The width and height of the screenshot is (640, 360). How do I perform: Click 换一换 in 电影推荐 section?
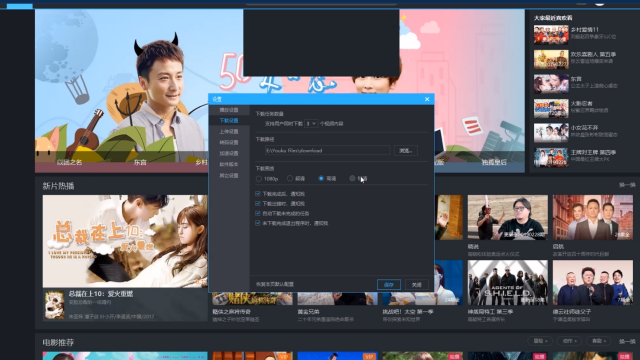[x=627, y=341]
